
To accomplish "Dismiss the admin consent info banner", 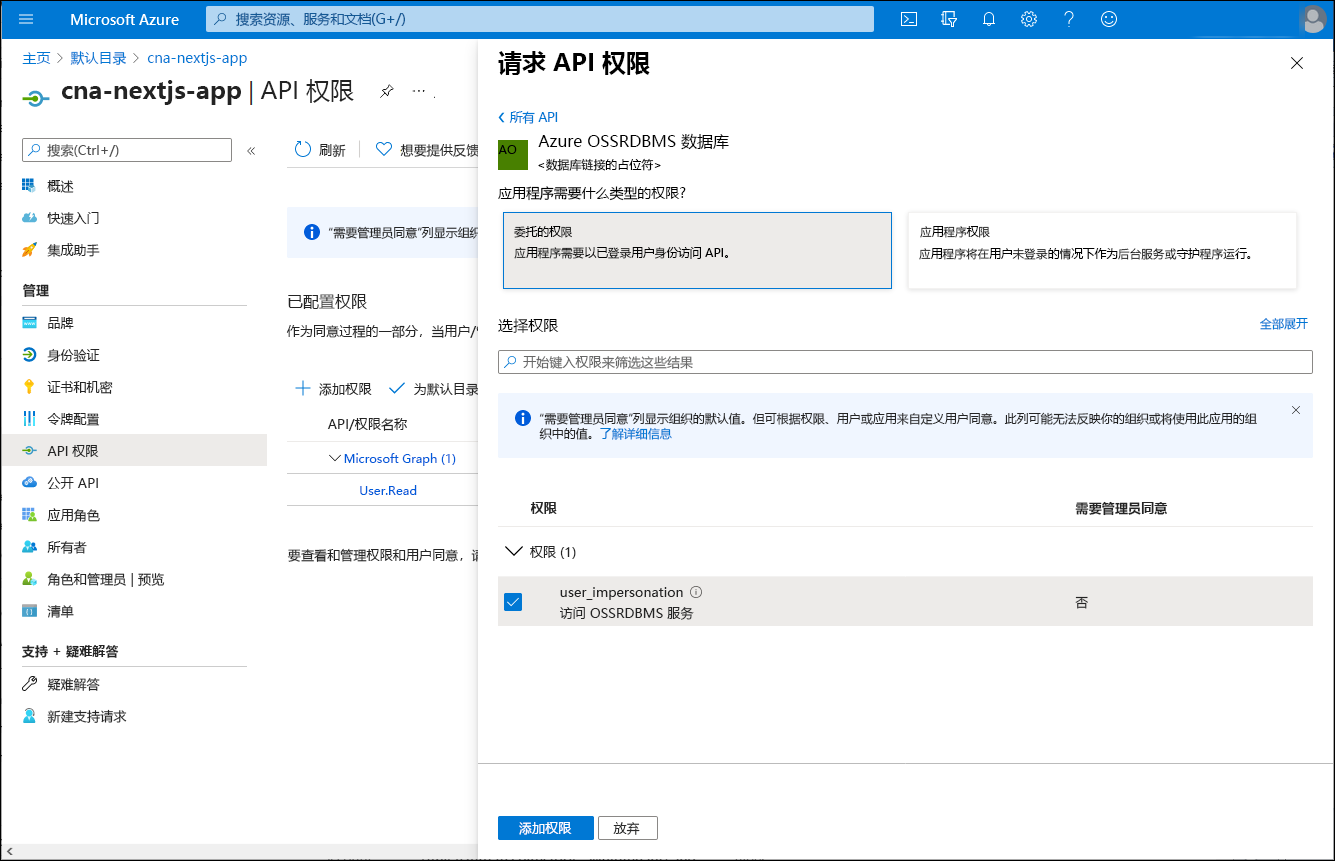I will pos(1296,410).
